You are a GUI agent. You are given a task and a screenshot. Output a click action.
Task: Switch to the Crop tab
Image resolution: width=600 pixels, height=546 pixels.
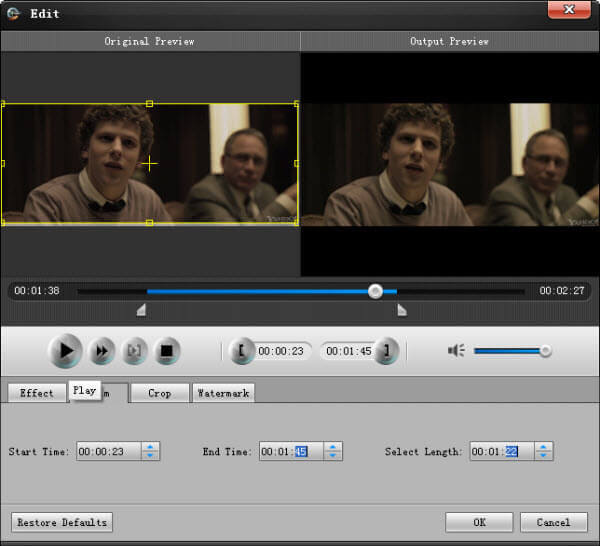point(160,393)
